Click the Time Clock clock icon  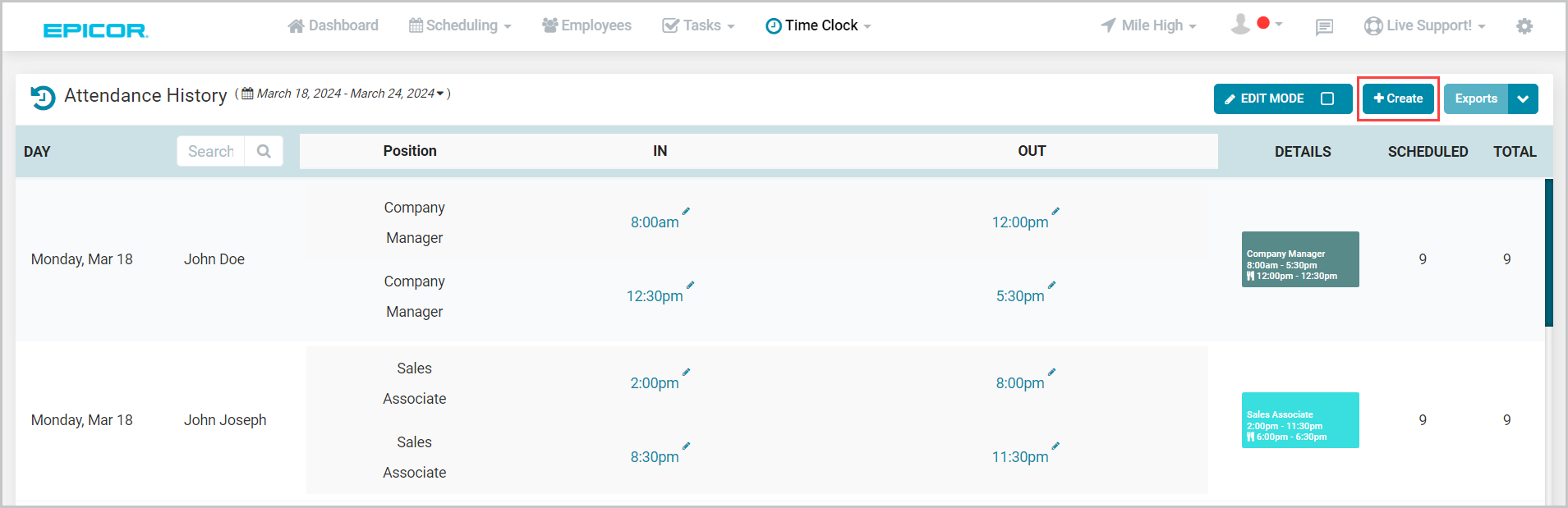click(x=774, y=26)
